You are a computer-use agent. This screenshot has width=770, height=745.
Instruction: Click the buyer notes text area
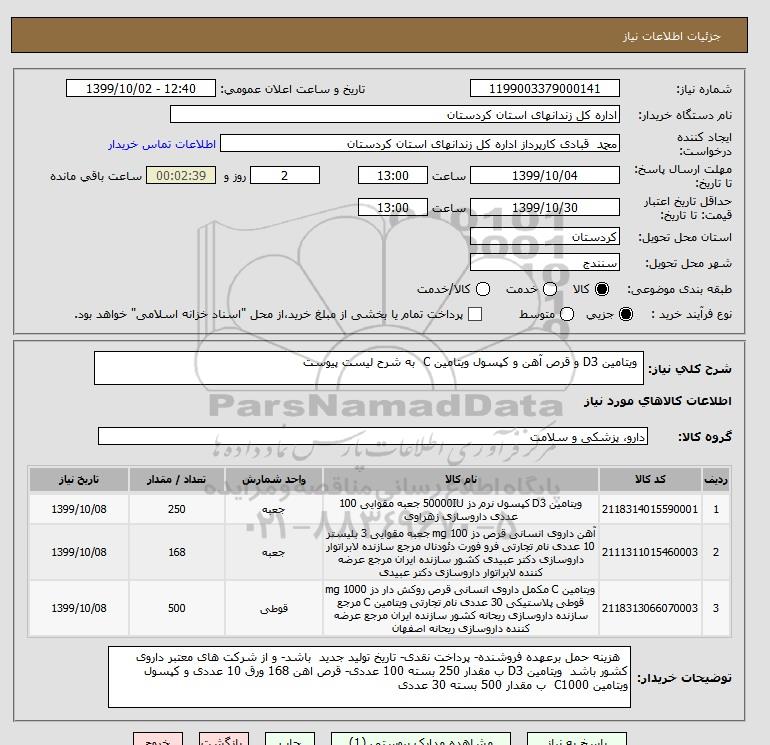[x=369, y=677]
